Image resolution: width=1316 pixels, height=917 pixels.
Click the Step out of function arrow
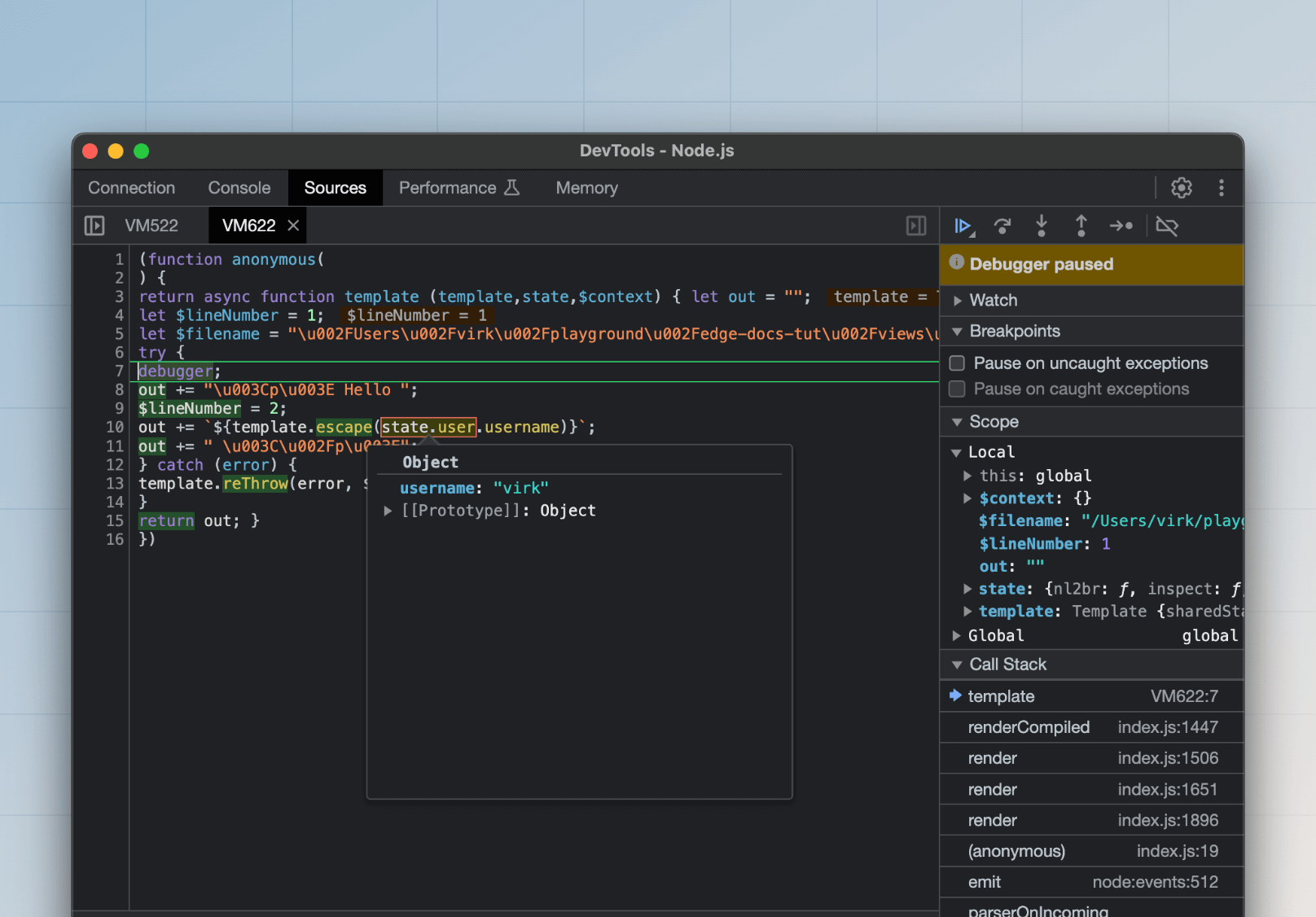click(x=1081, y=226)
